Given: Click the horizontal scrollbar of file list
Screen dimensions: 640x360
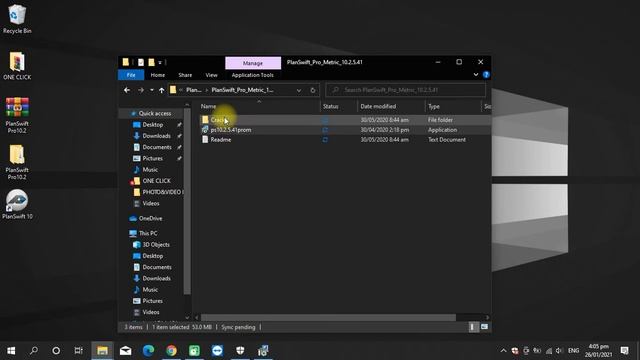Looking at the screenshot, I should coord(328,317).
